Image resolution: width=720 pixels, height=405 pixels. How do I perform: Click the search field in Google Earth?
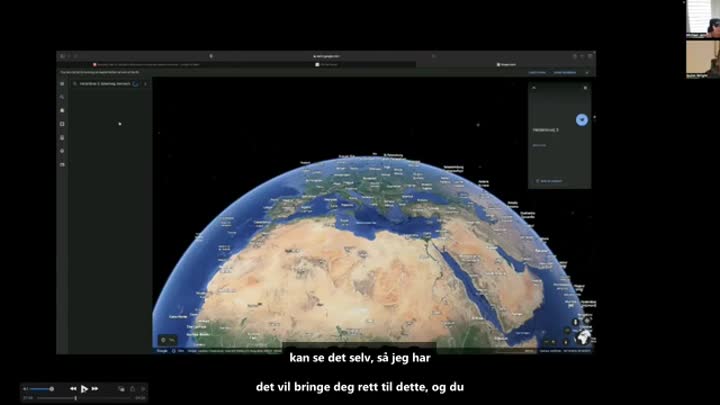[x=105, y=84]
